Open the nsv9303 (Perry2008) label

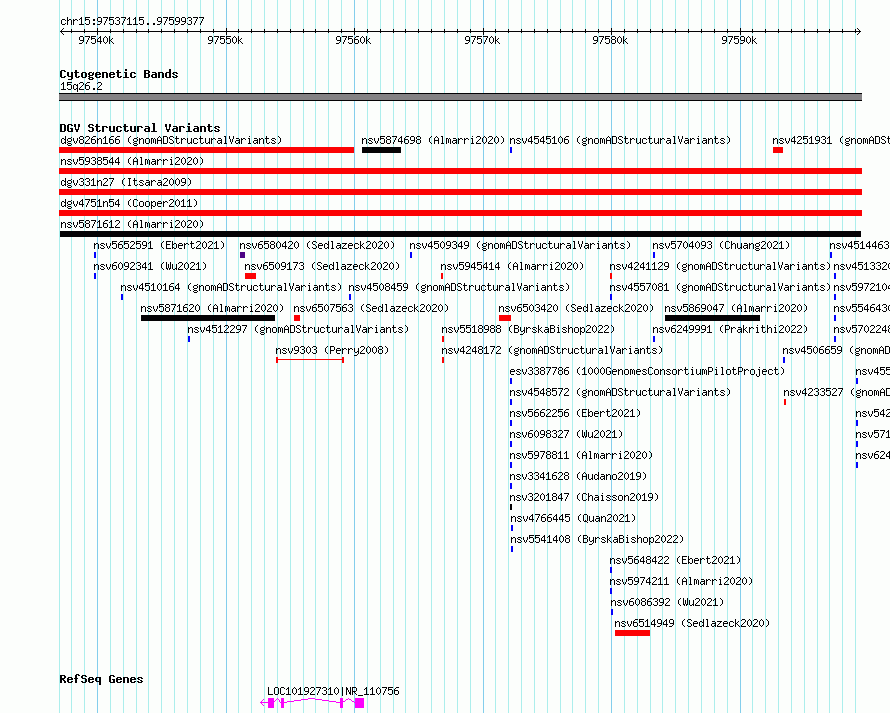[x=332, y=350]
